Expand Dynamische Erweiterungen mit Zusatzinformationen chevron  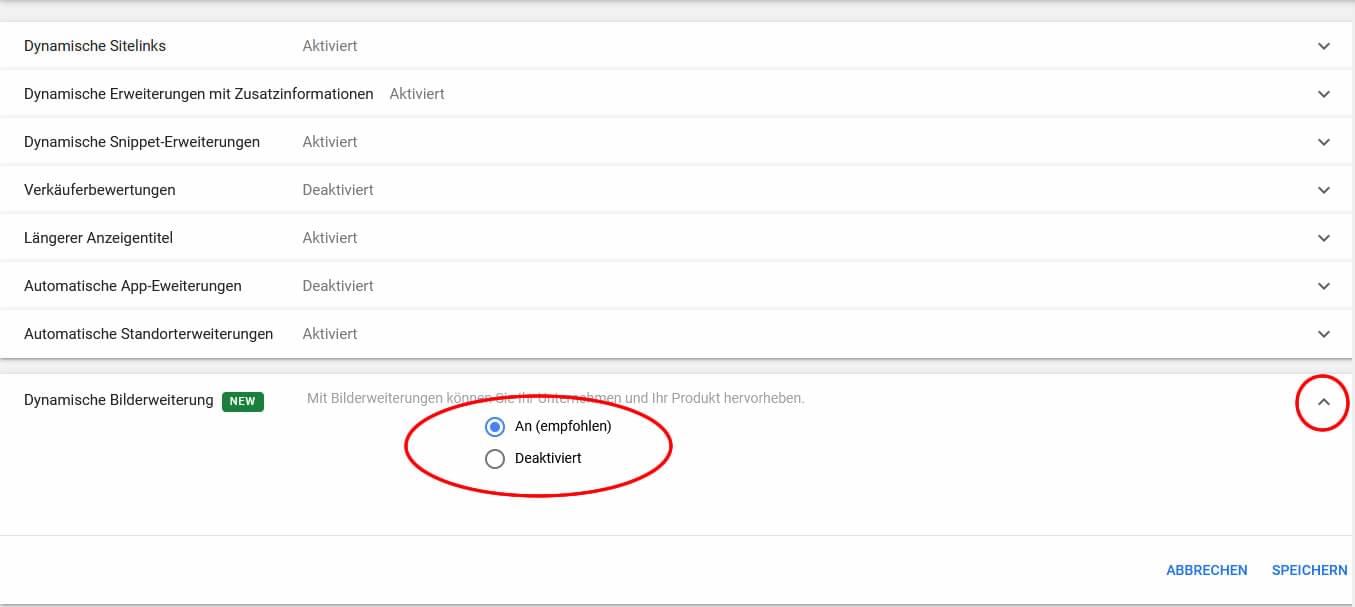[1324, 94]
